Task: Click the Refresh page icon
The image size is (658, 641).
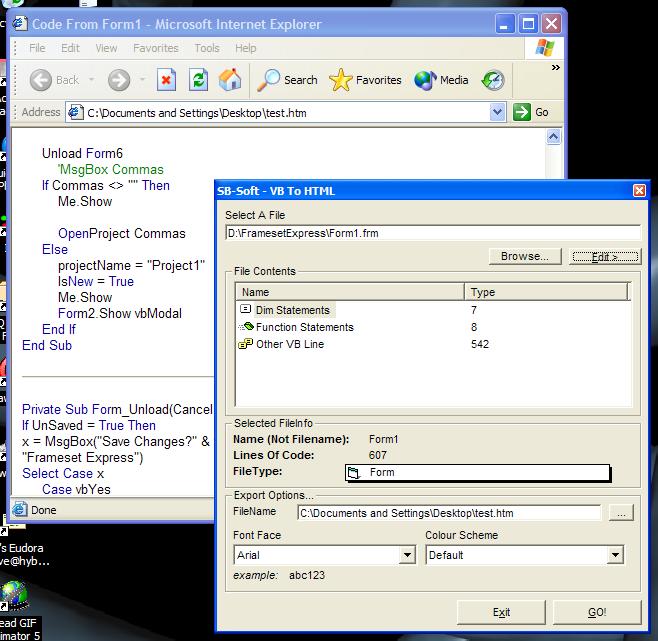Action: 199,80
